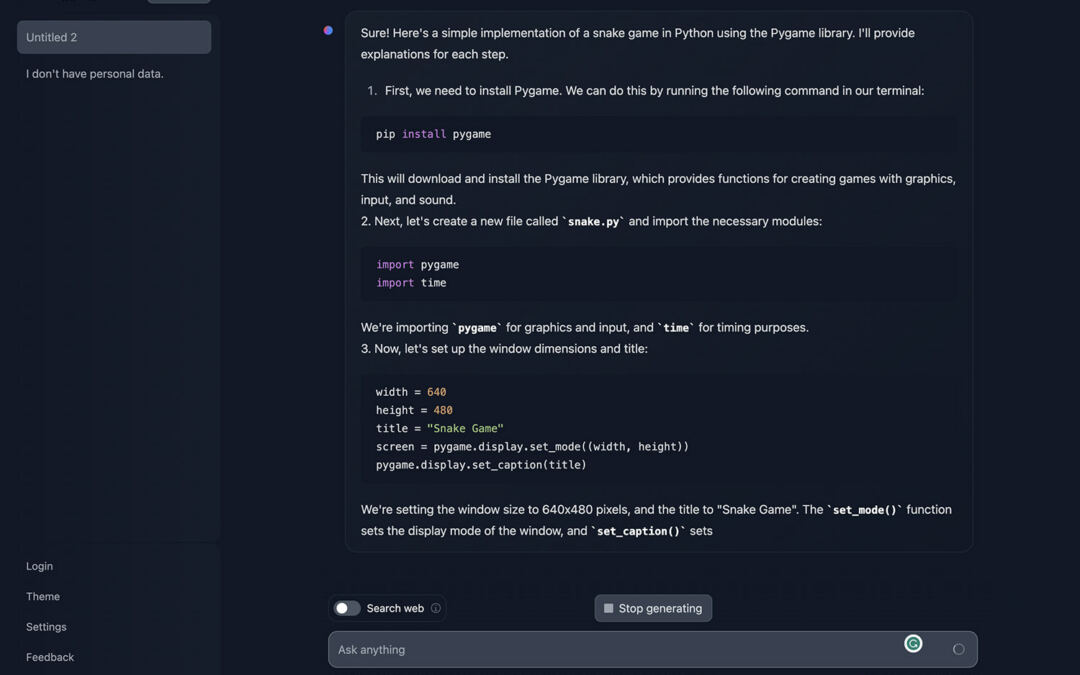Click the button above the conversation list
Viewport: 1080px width, 675px height.
178,1
